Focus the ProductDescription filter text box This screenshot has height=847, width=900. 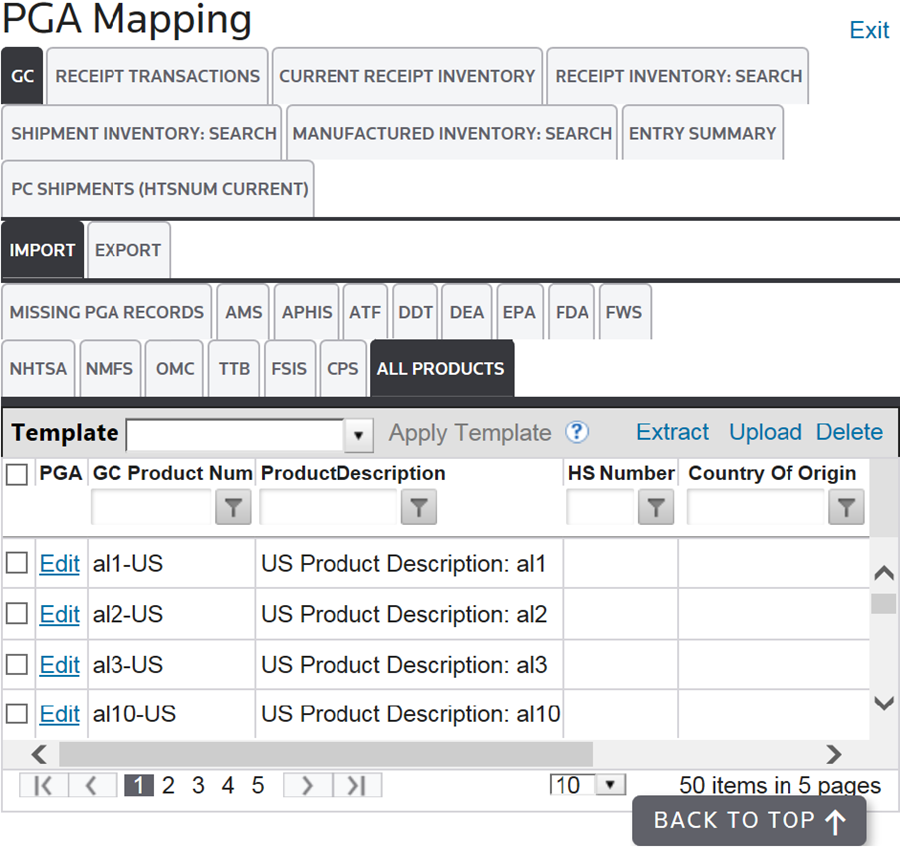click(x=328, y=509)
